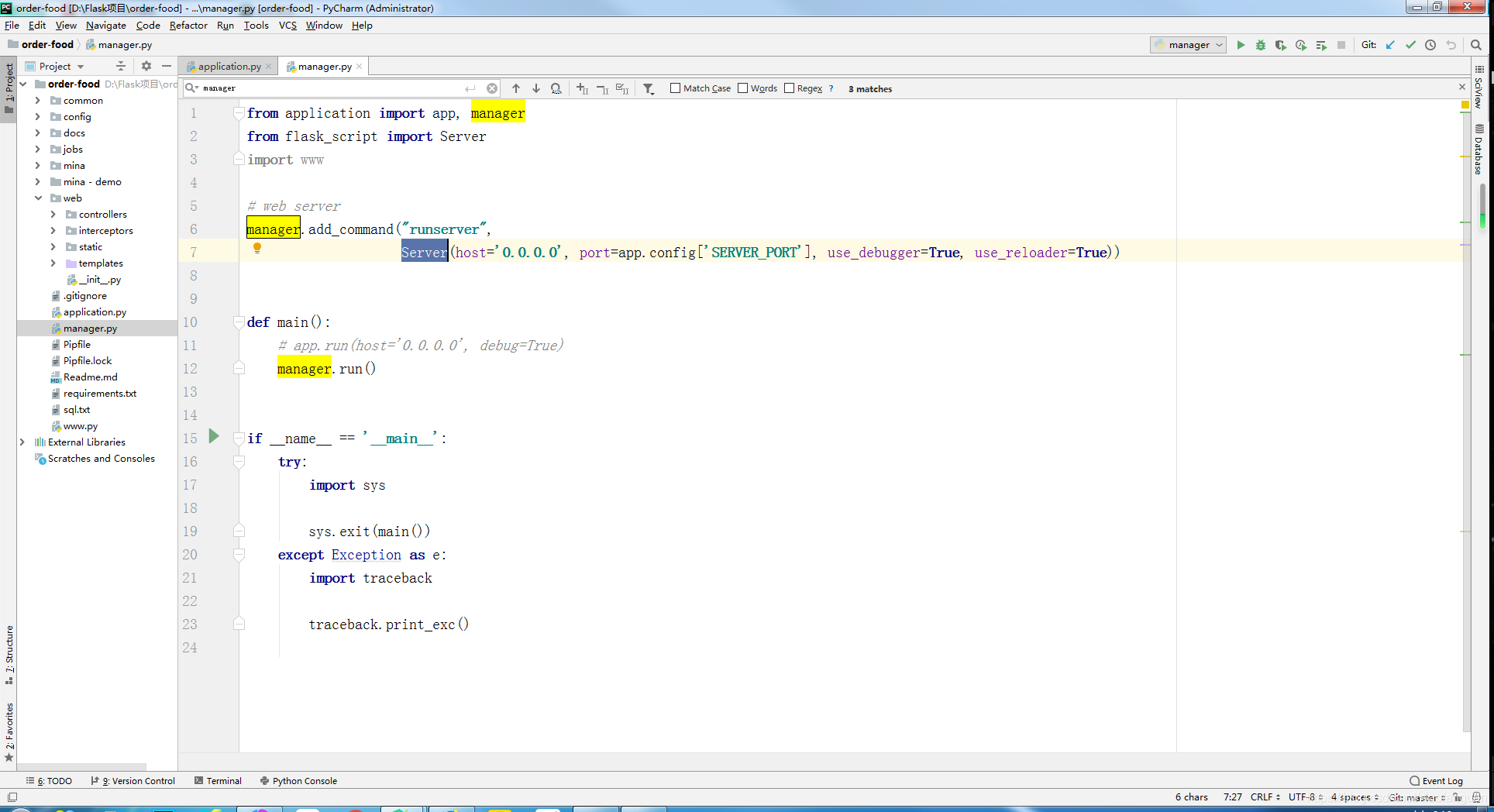Open the Event Log
This screenshot has width=1494, height=812.
click(1436, 781)
